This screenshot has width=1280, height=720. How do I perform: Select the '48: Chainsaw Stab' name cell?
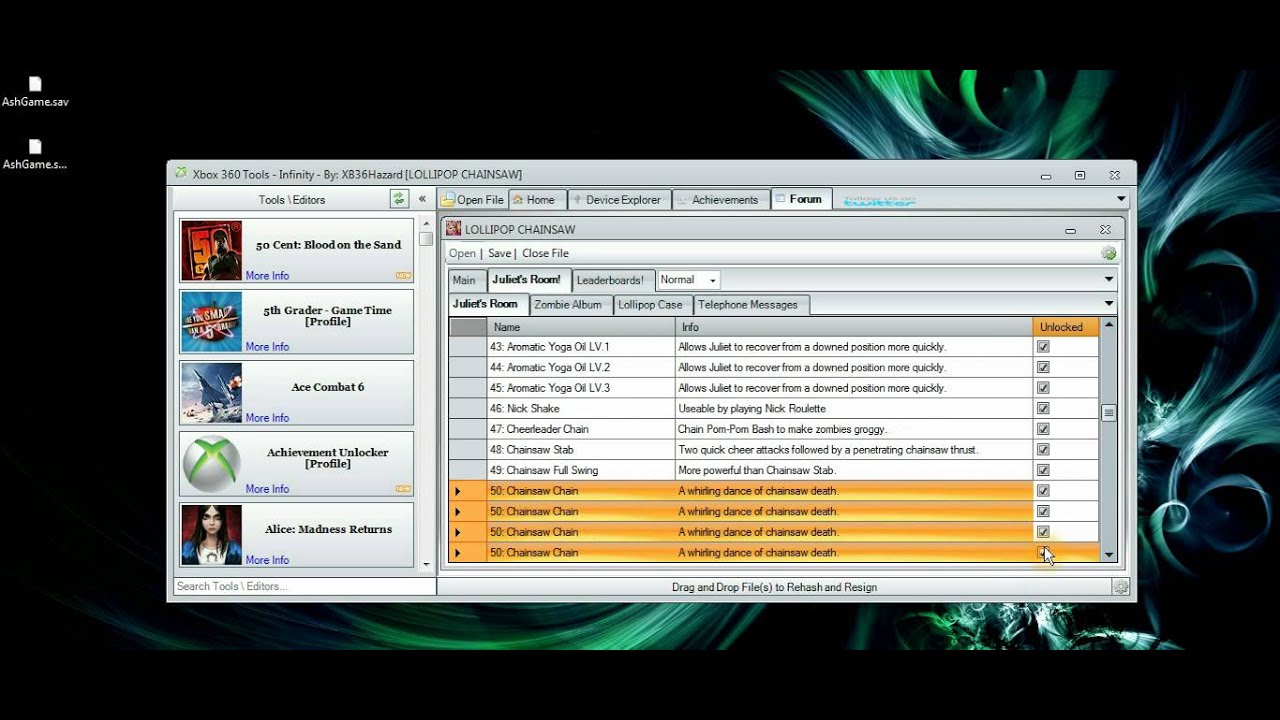point(581,449)
